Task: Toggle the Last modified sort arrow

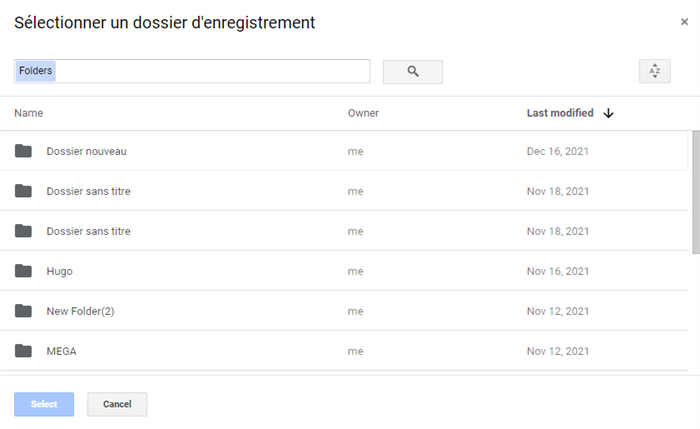Action: (x=608, y=114)
